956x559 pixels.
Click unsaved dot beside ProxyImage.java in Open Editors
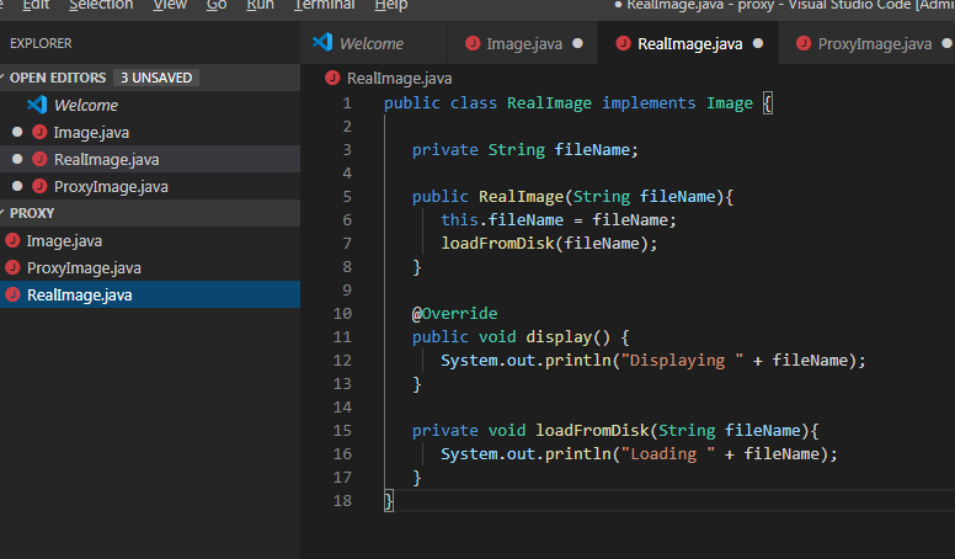[x=17, y=187]
